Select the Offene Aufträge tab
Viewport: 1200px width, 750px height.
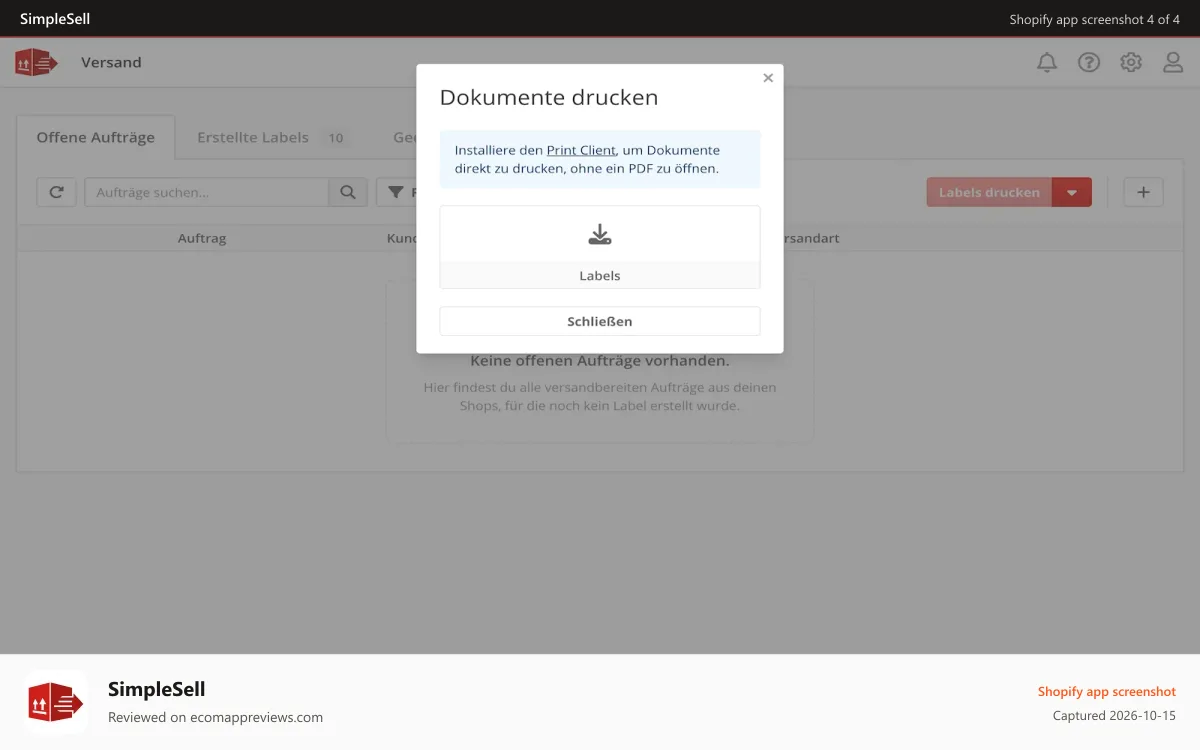pos(96,138)
